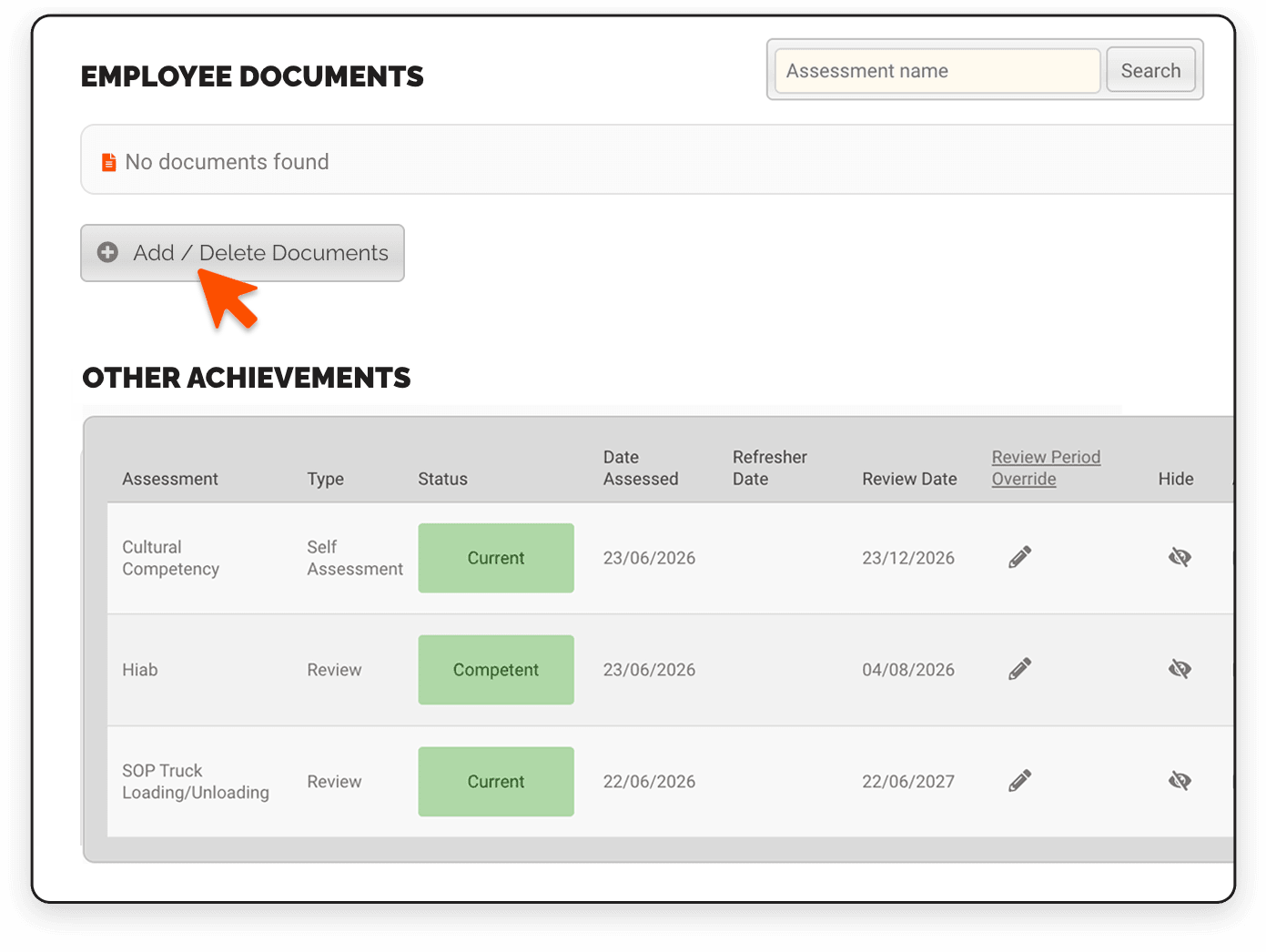This screenshot has height=952, width=1266.
Task: Hide the SOP Truck Loading/Unloading achievement
Action: (1180, 781)
